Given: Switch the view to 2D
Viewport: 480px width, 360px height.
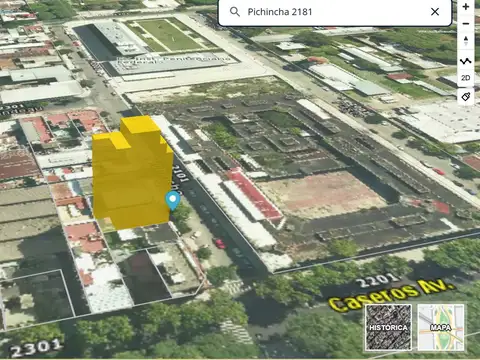Looking at the screenshot, I should tap(466, 78).
